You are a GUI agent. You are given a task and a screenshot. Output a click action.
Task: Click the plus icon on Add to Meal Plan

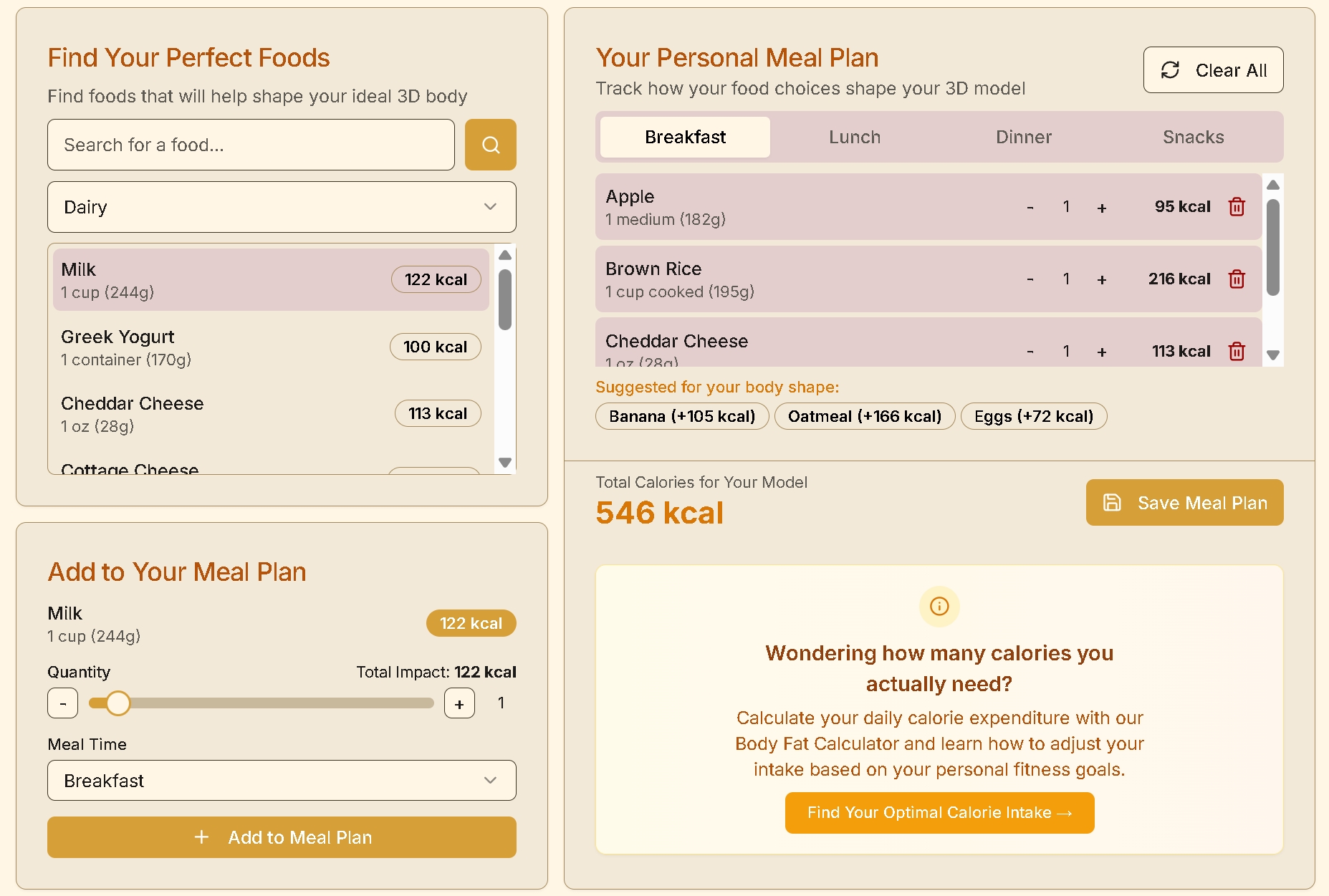click(201, 837)
